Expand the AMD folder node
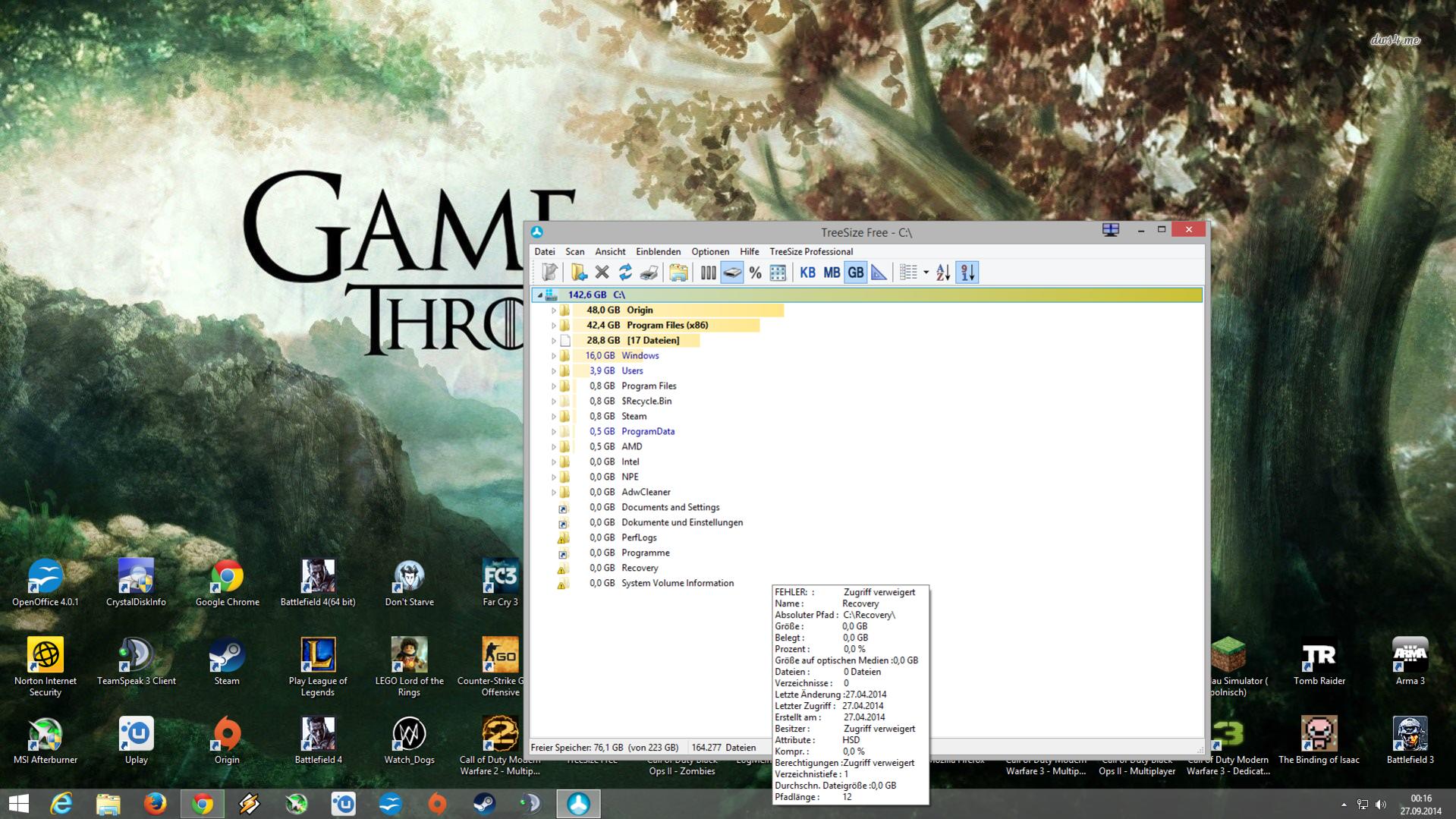Viewport: 1456px width, 819px height. click(553, 447)
